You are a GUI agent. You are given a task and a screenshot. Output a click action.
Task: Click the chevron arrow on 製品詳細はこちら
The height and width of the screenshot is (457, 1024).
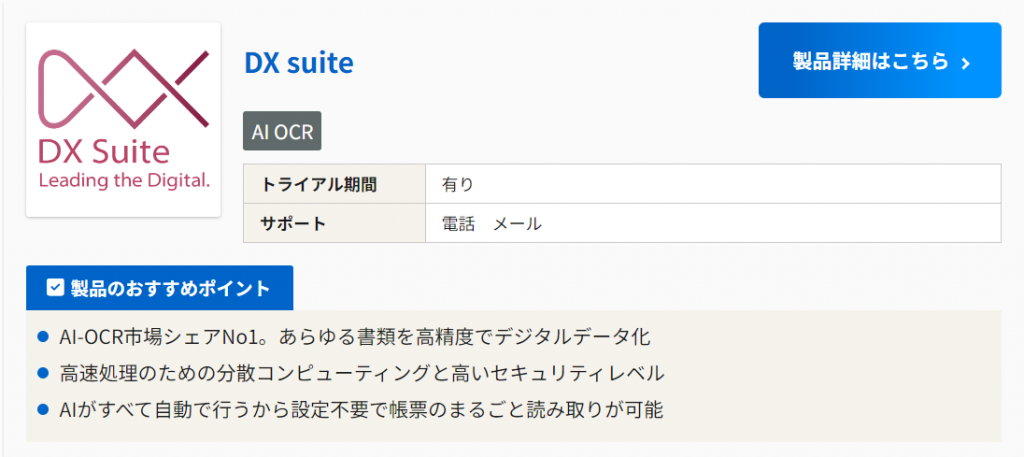click(965, 63)
